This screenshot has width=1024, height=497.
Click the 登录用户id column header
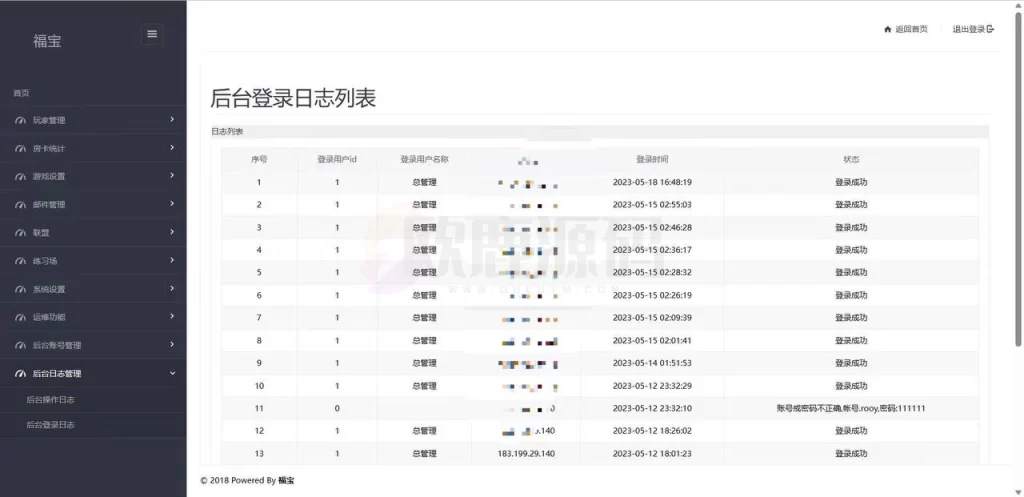click(337, 159)
